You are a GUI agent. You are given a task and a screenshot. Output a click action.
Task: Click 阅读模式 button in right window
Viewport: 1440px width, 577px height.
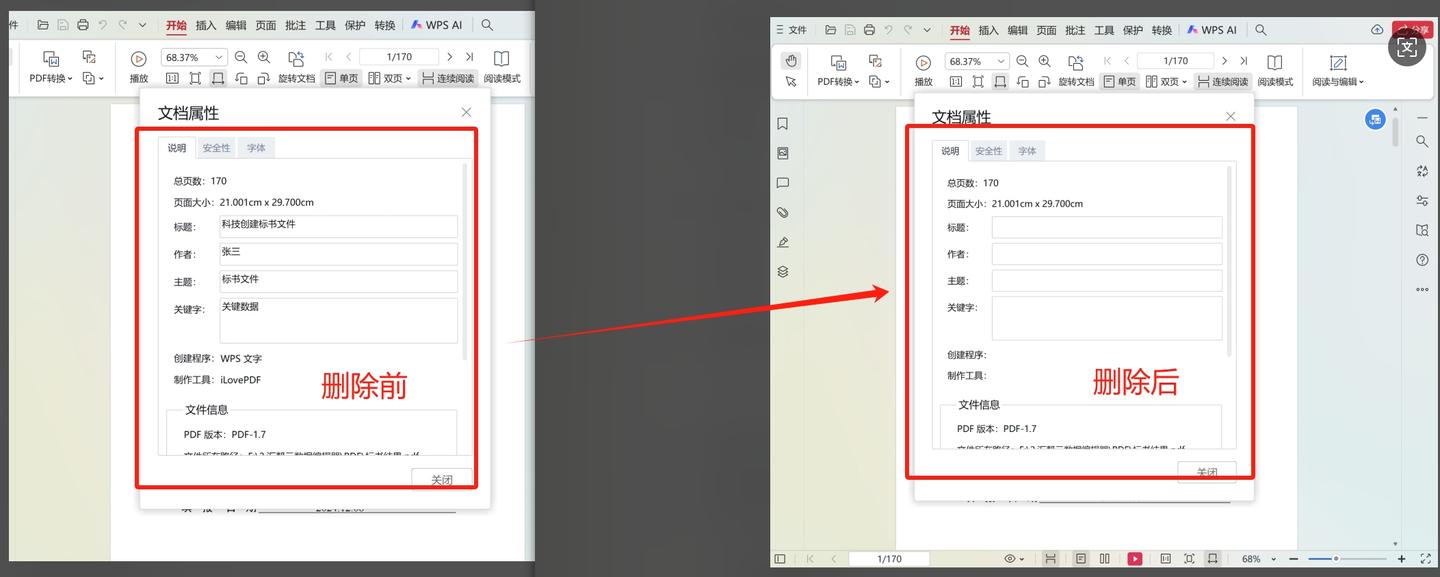click(1275, 70)
